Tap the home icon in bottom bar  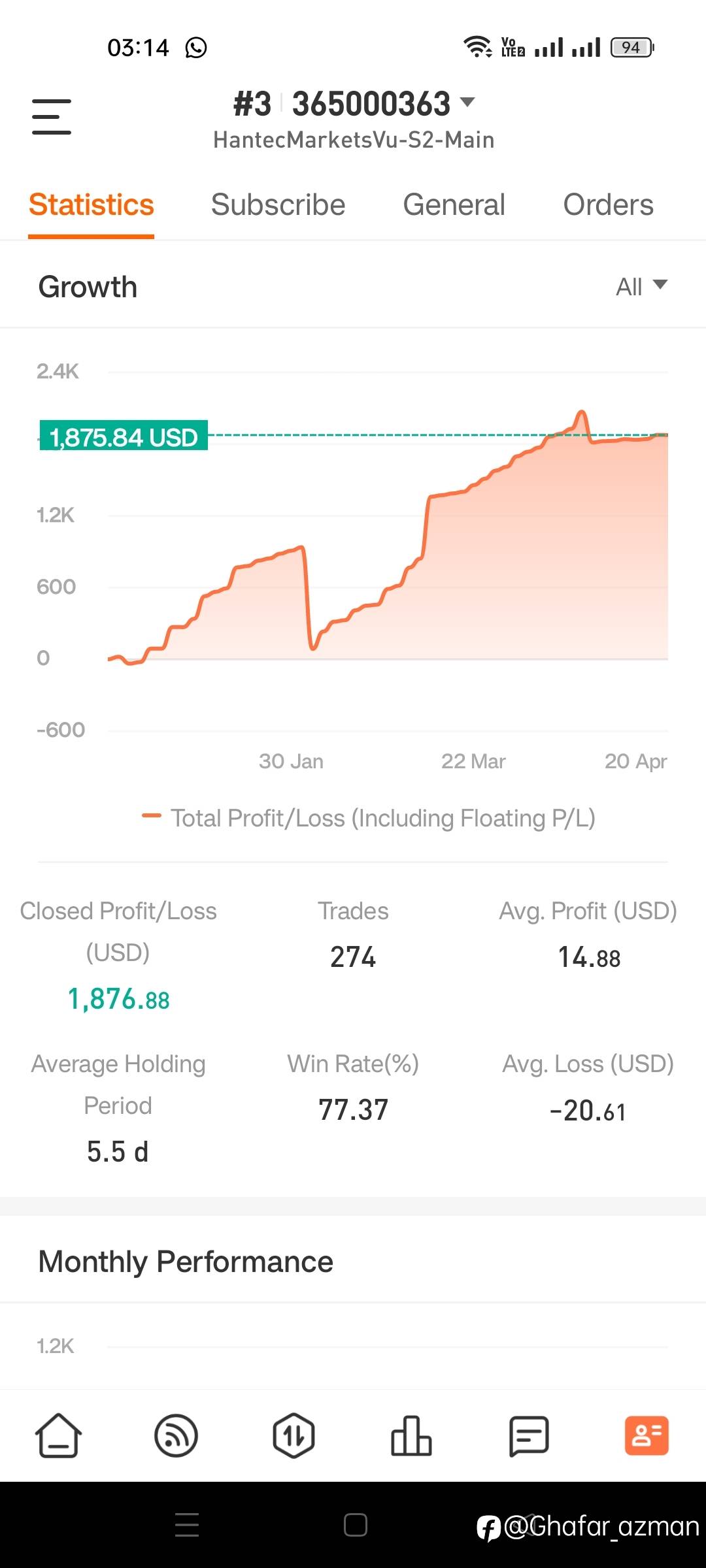coord(58,1435)
